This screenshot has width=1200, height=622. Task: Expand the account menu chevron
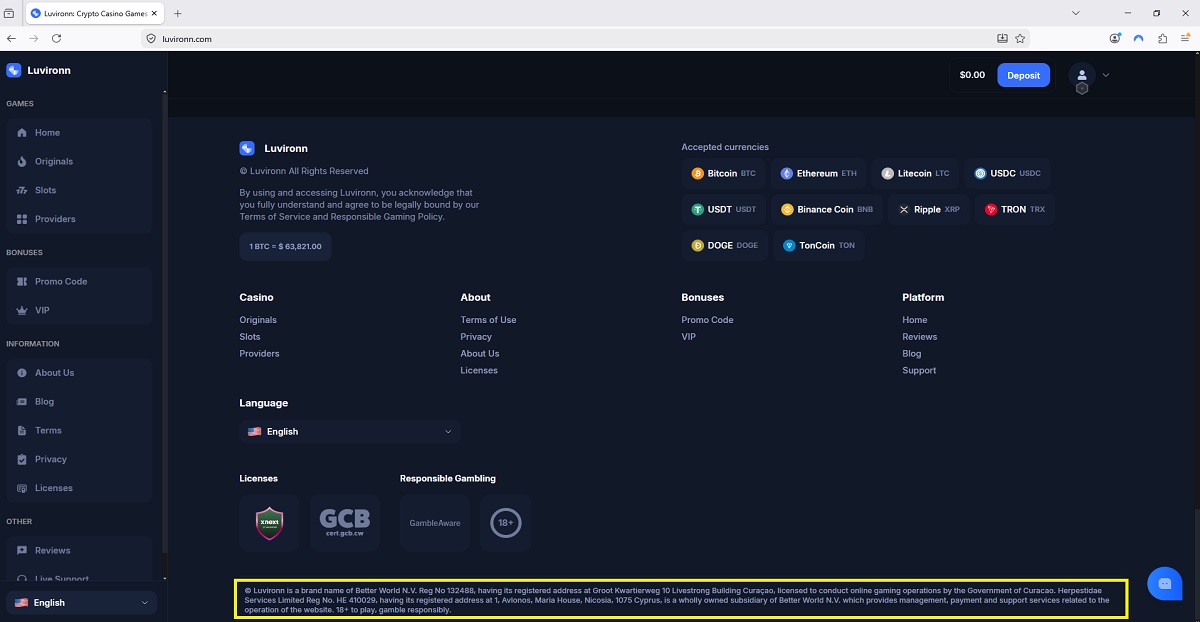[x=1106, y=75]
